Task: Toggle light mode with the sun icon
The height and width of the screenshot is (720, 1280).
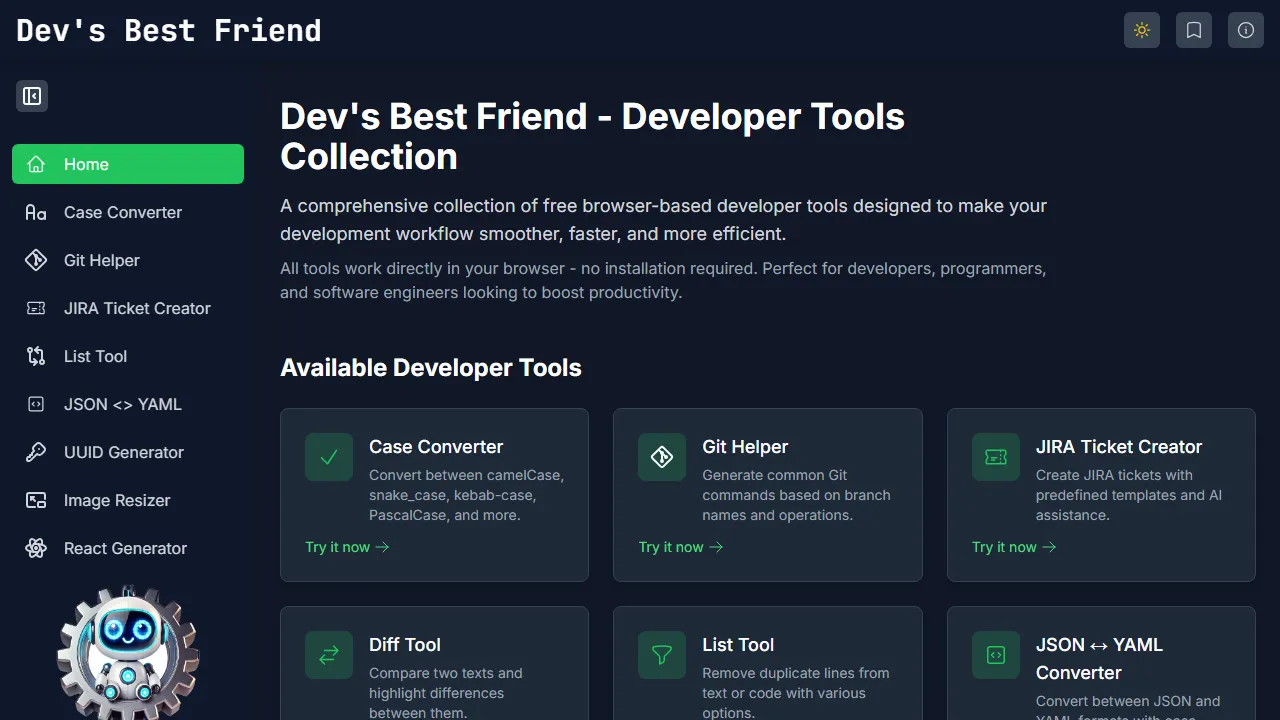Action: (1142, 30)
